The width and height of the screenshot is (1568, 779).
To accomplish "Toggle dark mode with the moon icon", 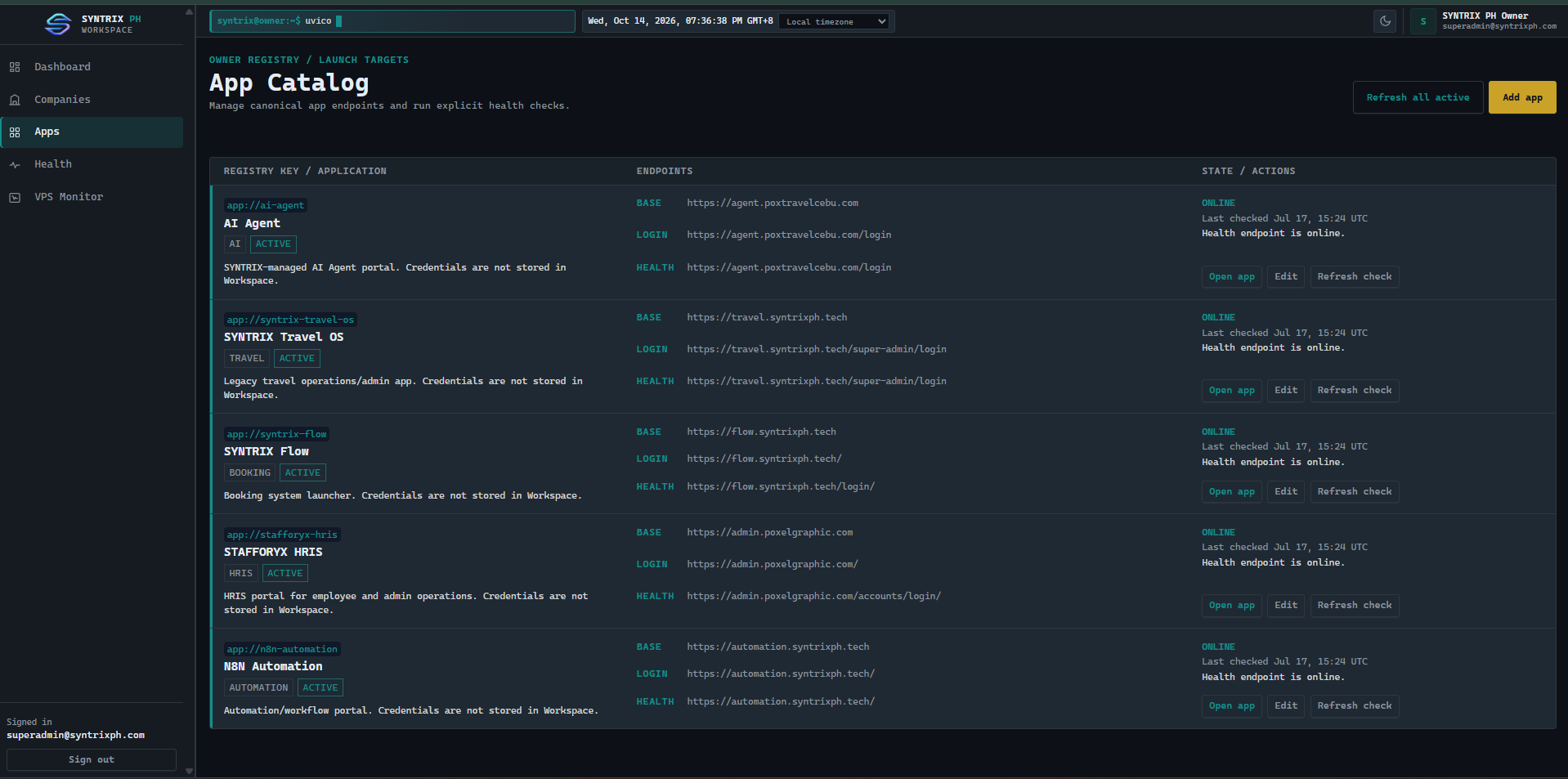I will 1385,21.
